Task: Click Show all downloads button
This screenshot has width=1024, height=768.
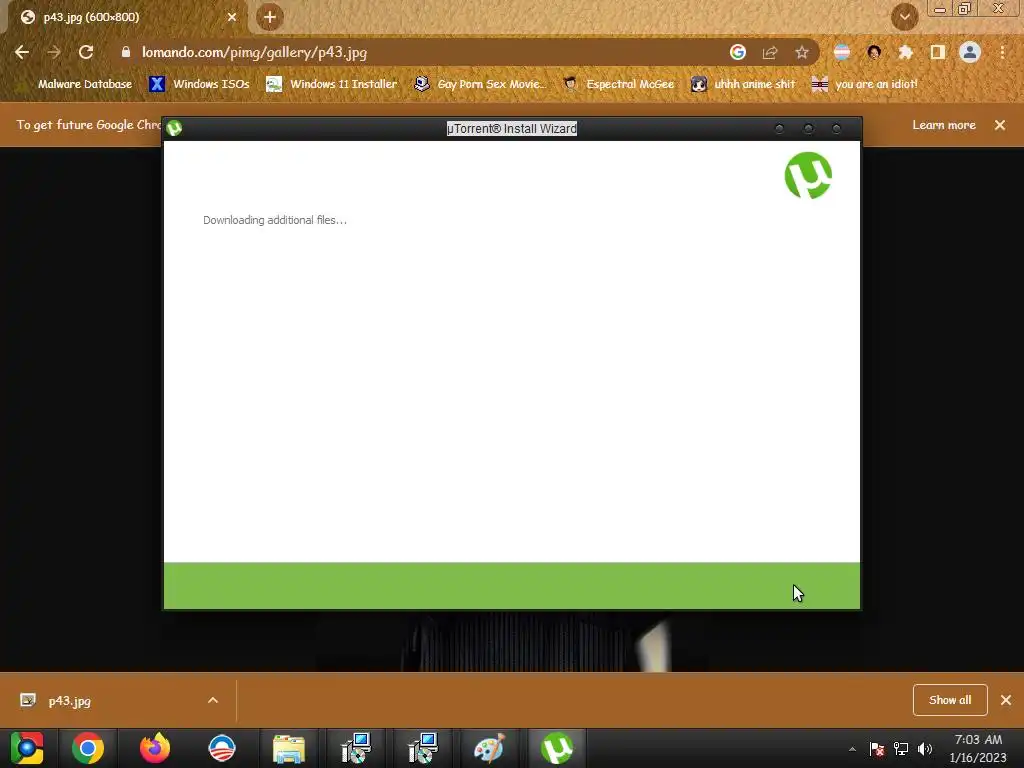Action: [950, 700]
